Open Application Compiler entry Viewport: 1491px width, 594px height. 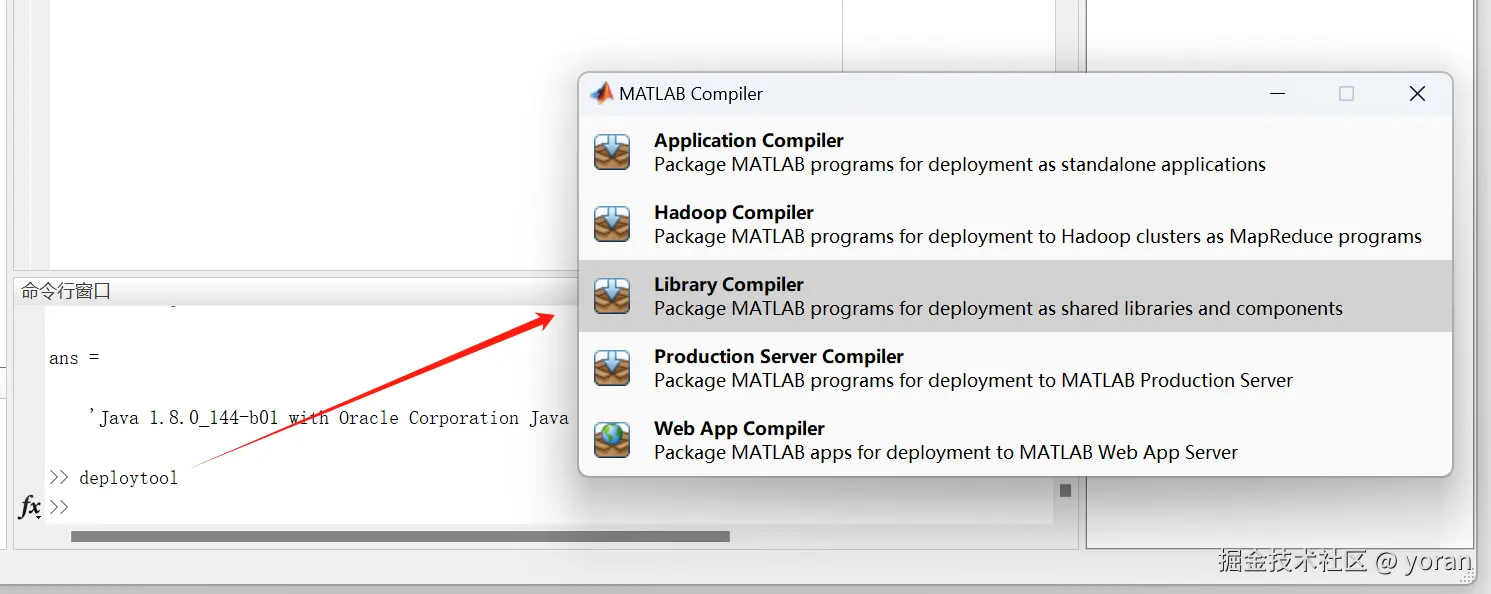(1015, 152)
